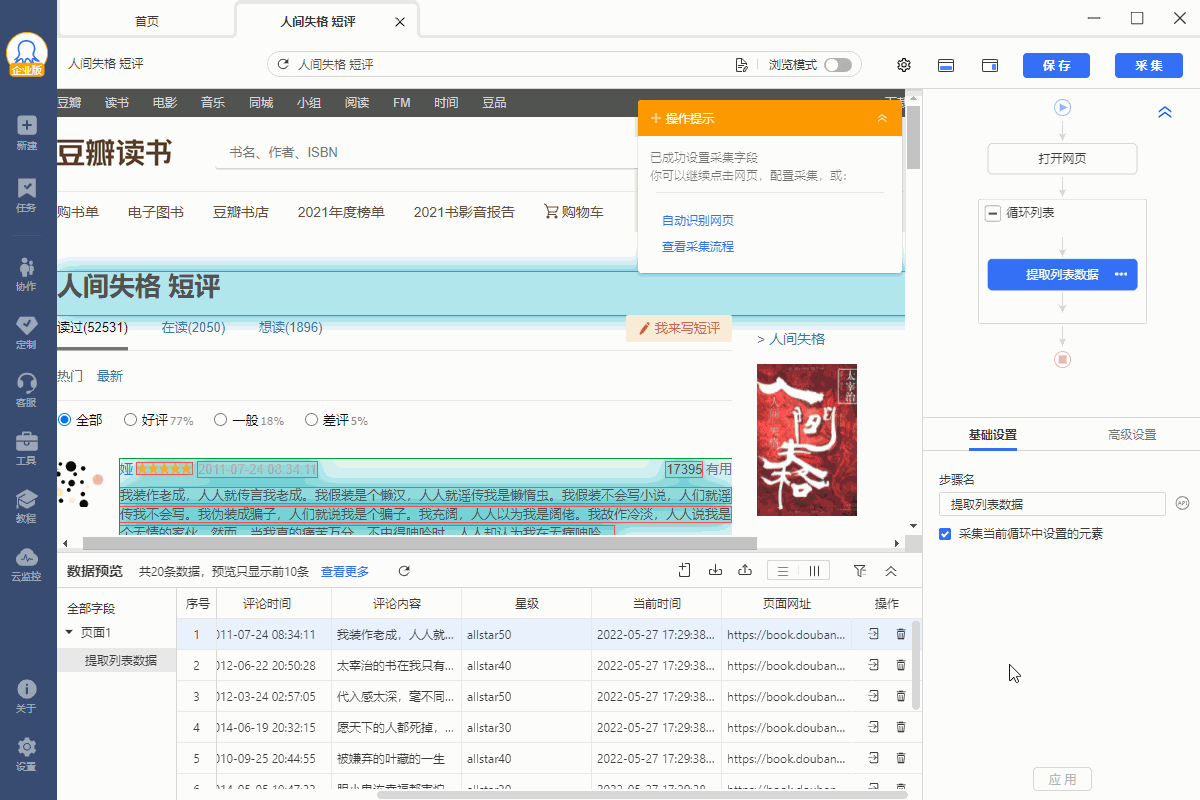Screen dimensions: 1200x800
Task: Open the 云监控 cloud monitor sidebar icon
Action: click(x=27, y=564)
